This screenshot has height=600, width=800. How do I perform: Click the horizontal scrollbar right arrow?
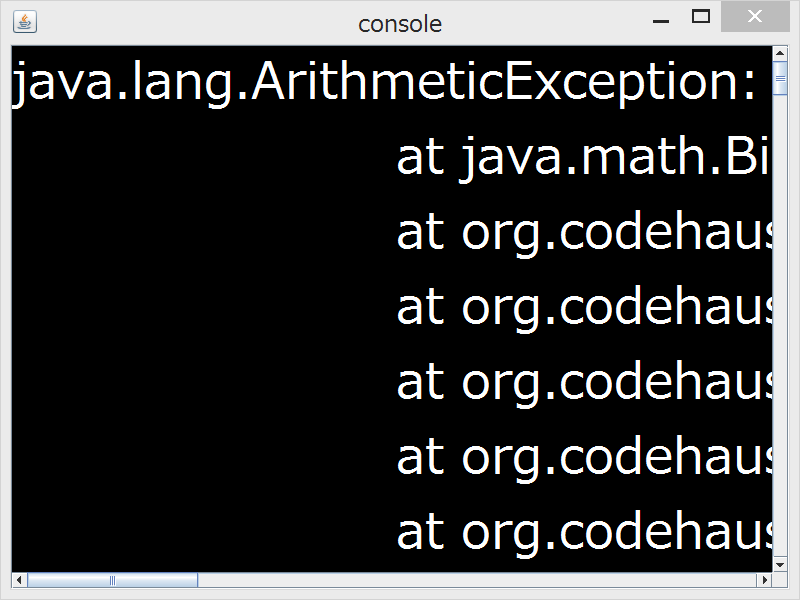pyautogui.click(x=765, y=580)
